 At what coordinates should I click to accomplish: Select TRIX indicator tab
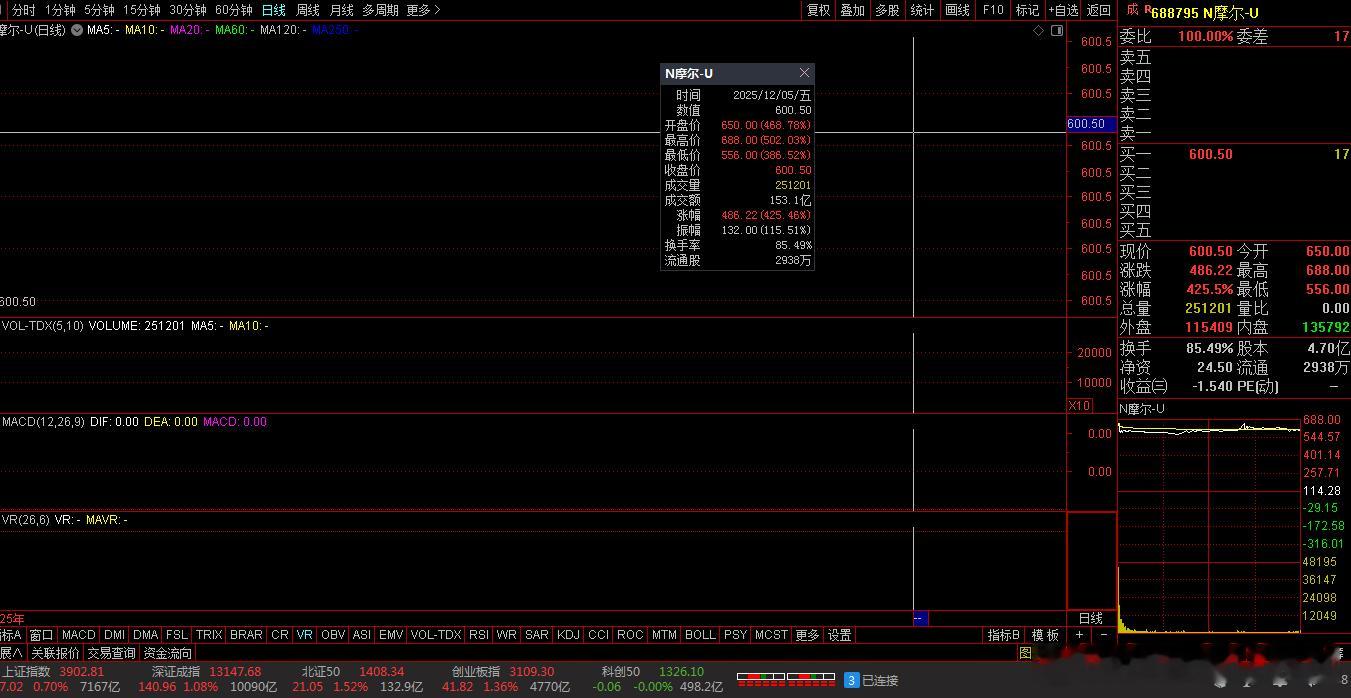(209, 635)
